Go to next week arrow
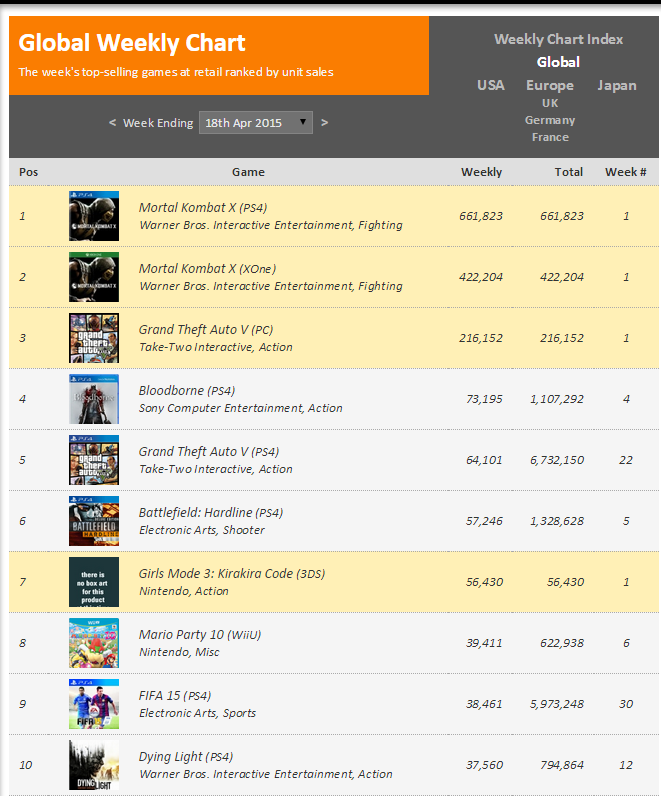Viewport: 661px width, 796px height. [324, 123]
